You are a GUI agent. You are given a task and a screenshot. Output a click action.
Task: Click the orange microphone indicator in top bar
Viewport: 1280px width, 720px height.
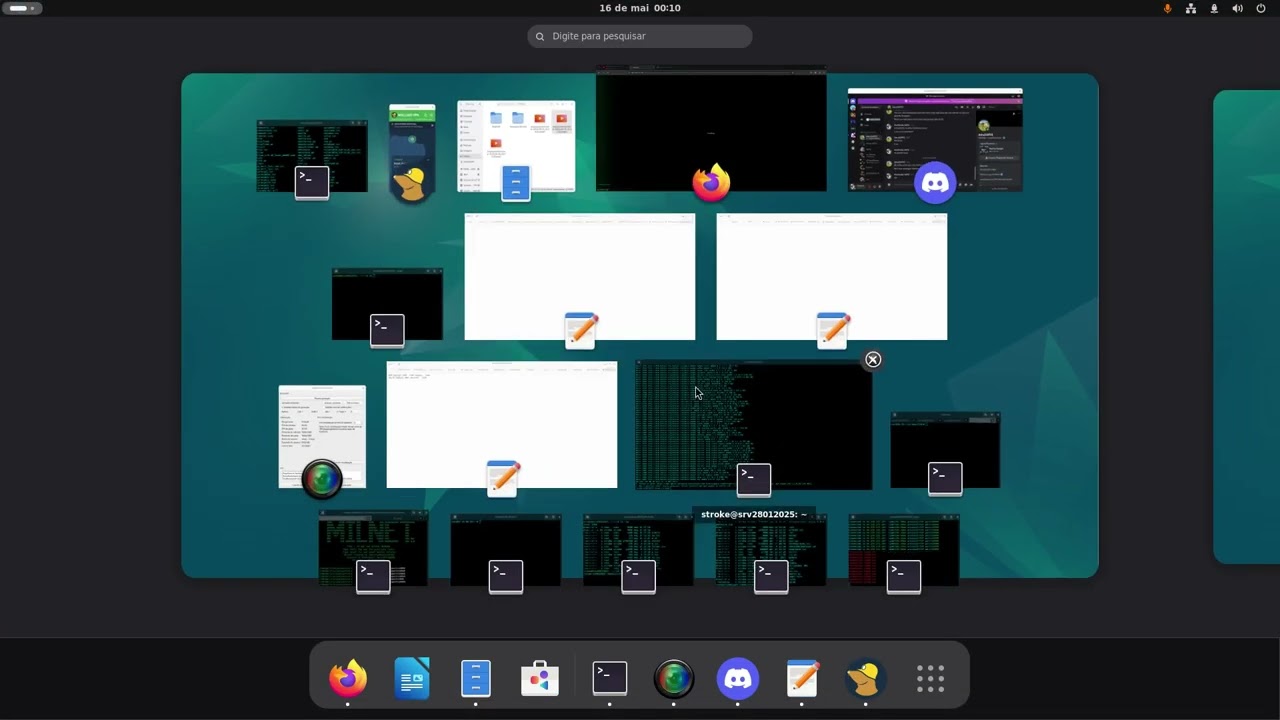click(x=1167, y=8)
